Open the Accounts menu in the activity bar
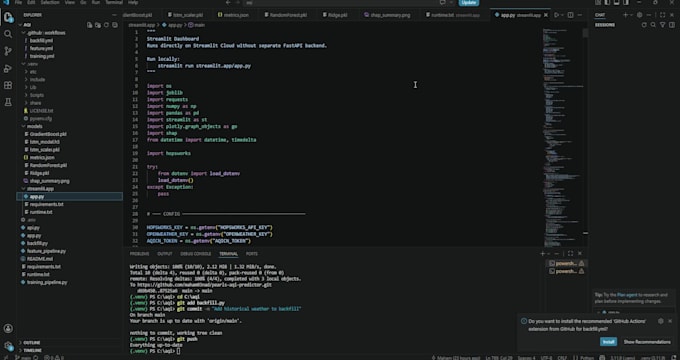The height and width of the screenshot is (360, 680). 8,328
